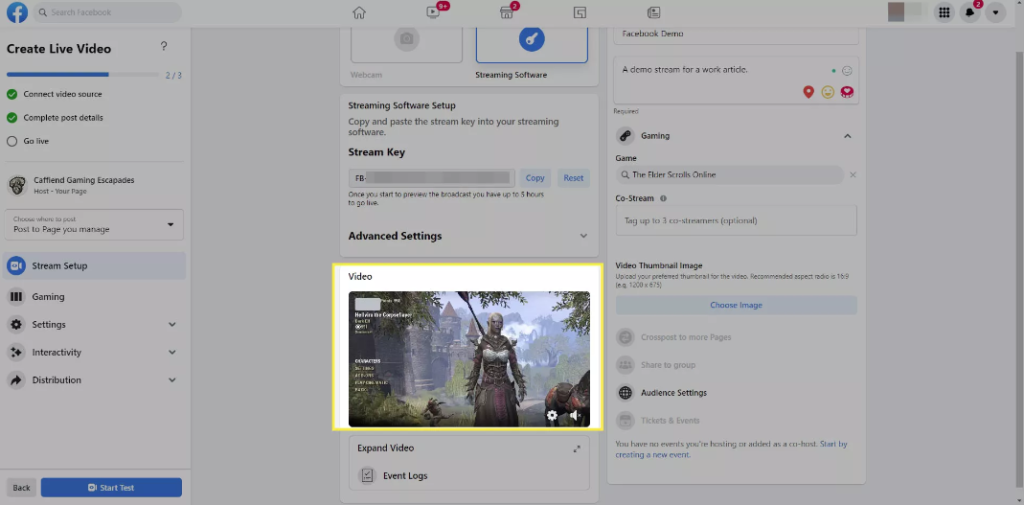Open Tickets & Events option

[x=669, y=421]
